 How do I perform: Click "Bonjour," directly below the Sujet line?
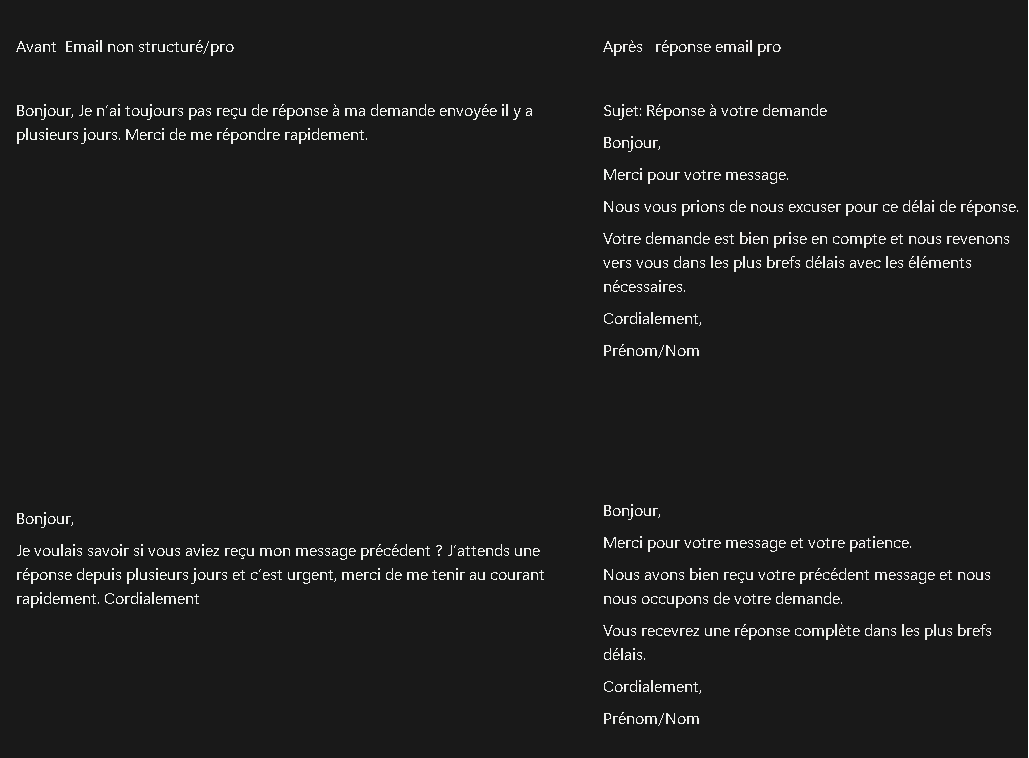[631, 143]
